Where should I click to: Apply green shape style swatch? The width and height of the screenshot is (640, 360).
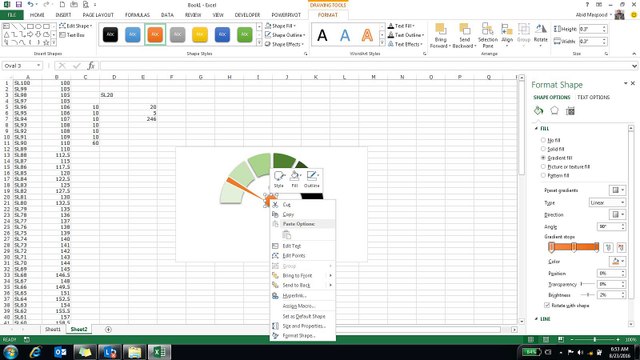tap(244, 35)
